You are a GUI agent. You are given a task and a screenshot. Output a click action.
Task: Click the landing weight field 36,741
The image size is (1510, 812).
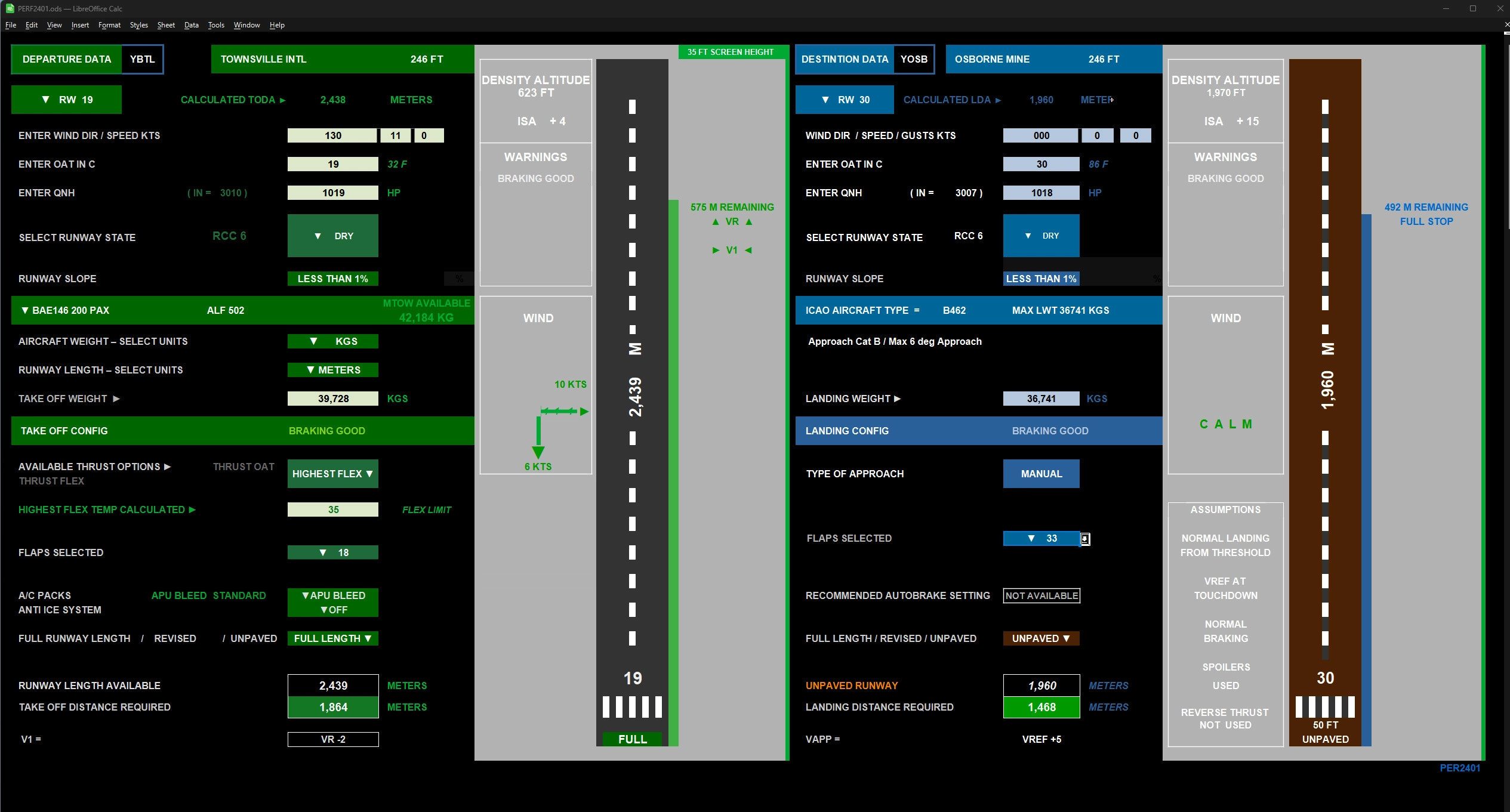[1041, 399]
